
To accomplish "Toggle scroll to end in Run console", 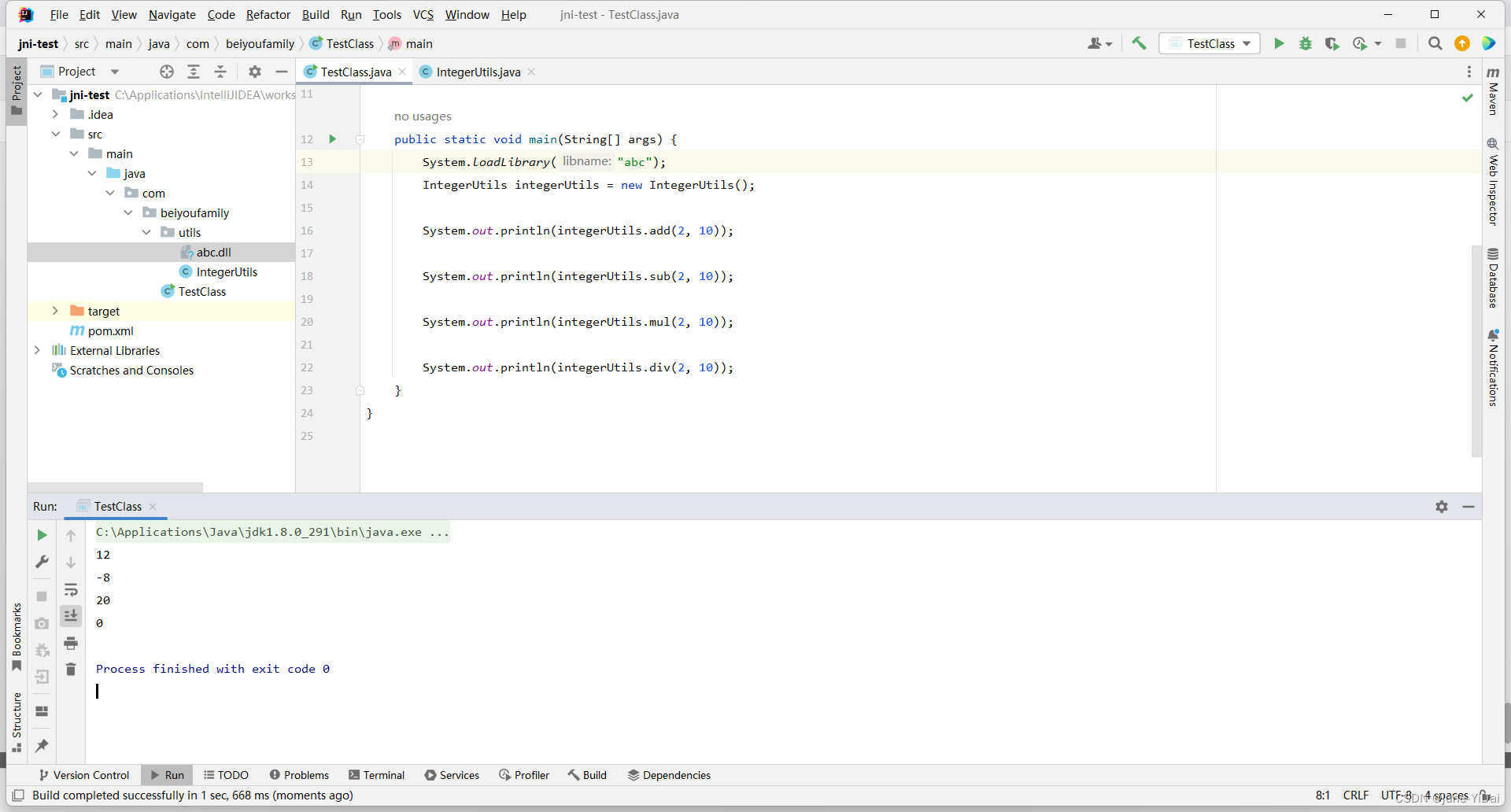I will [71, 615].
